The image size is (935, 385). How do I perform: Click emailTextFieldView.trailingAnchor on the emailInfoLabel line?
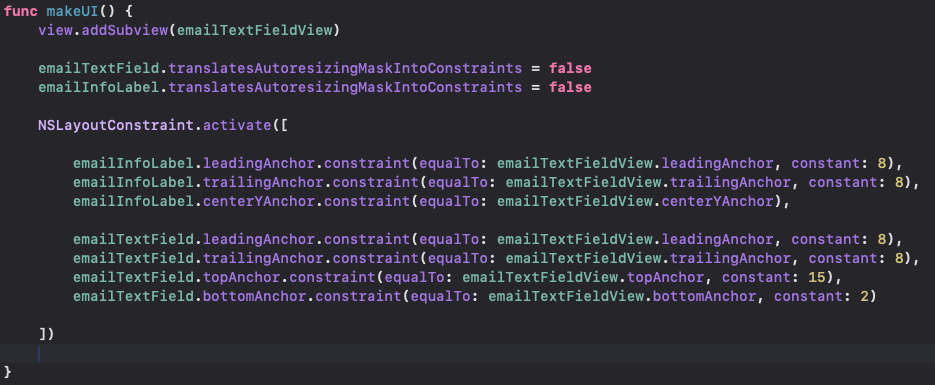click(647, 182)
